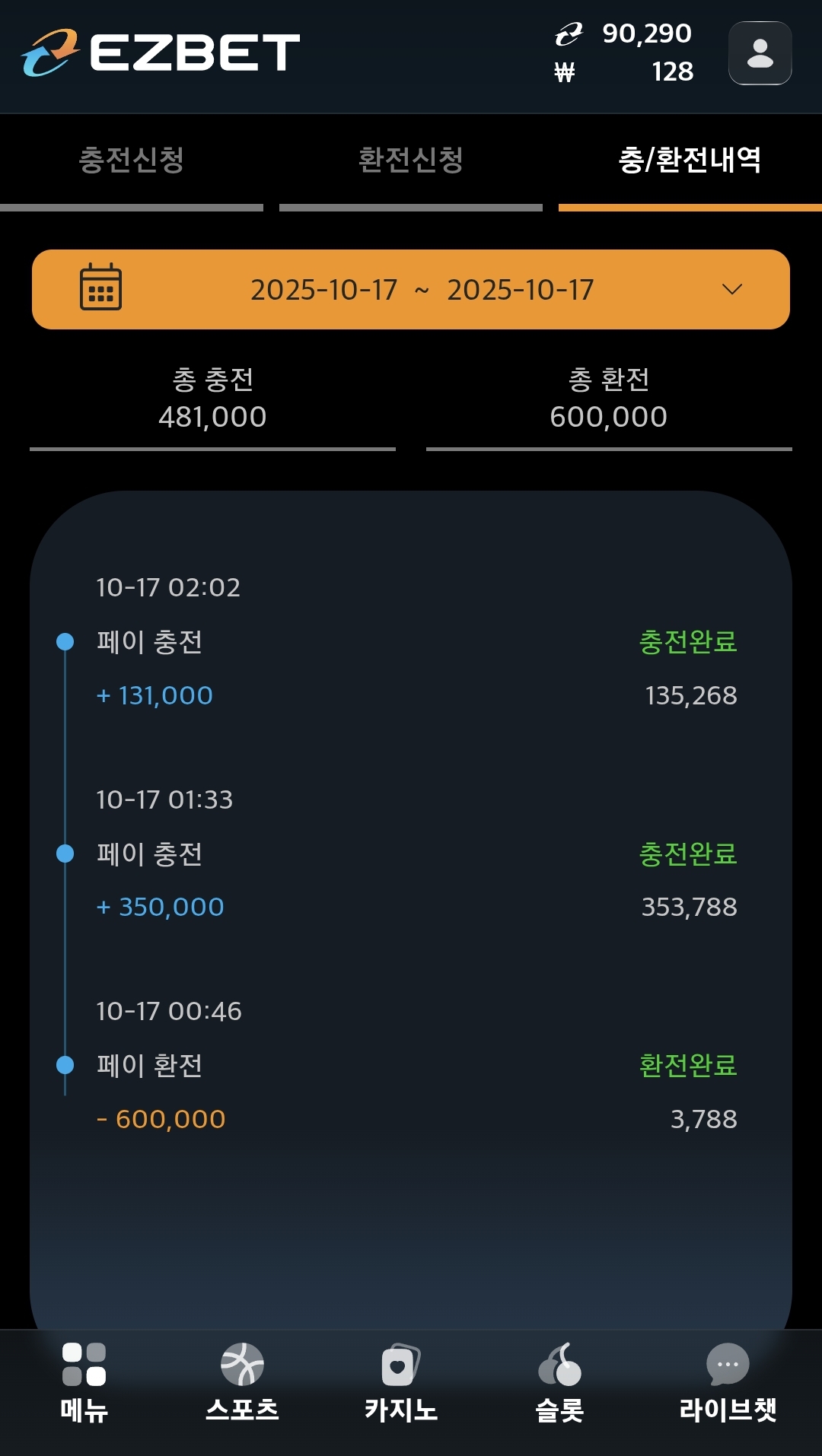Image resolution: width=822 pixels, height=1456 pixels.
Task: Select the 충/환전내역 tab
Action: [x=690, y=160]
